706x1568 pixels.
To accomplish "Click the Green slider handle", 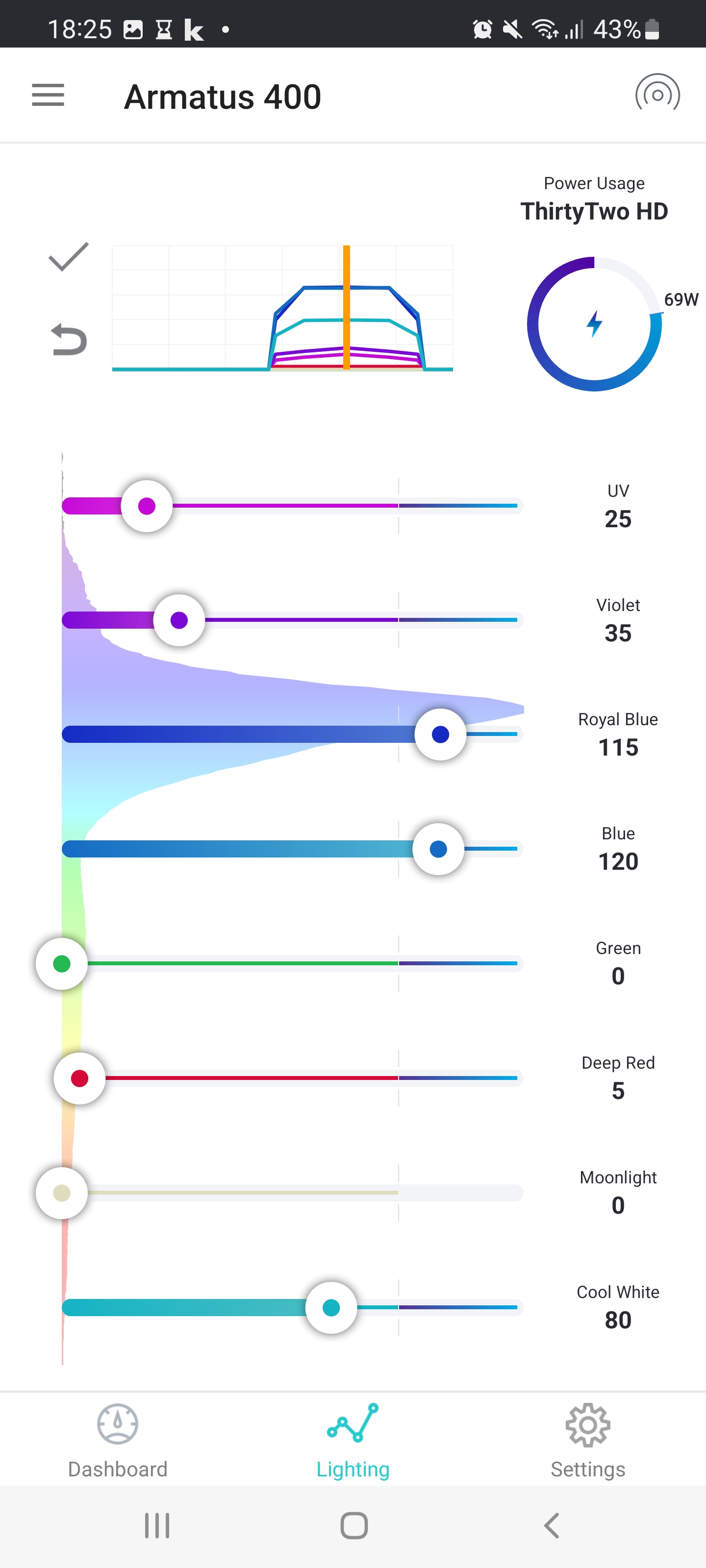I will [61, 963].
